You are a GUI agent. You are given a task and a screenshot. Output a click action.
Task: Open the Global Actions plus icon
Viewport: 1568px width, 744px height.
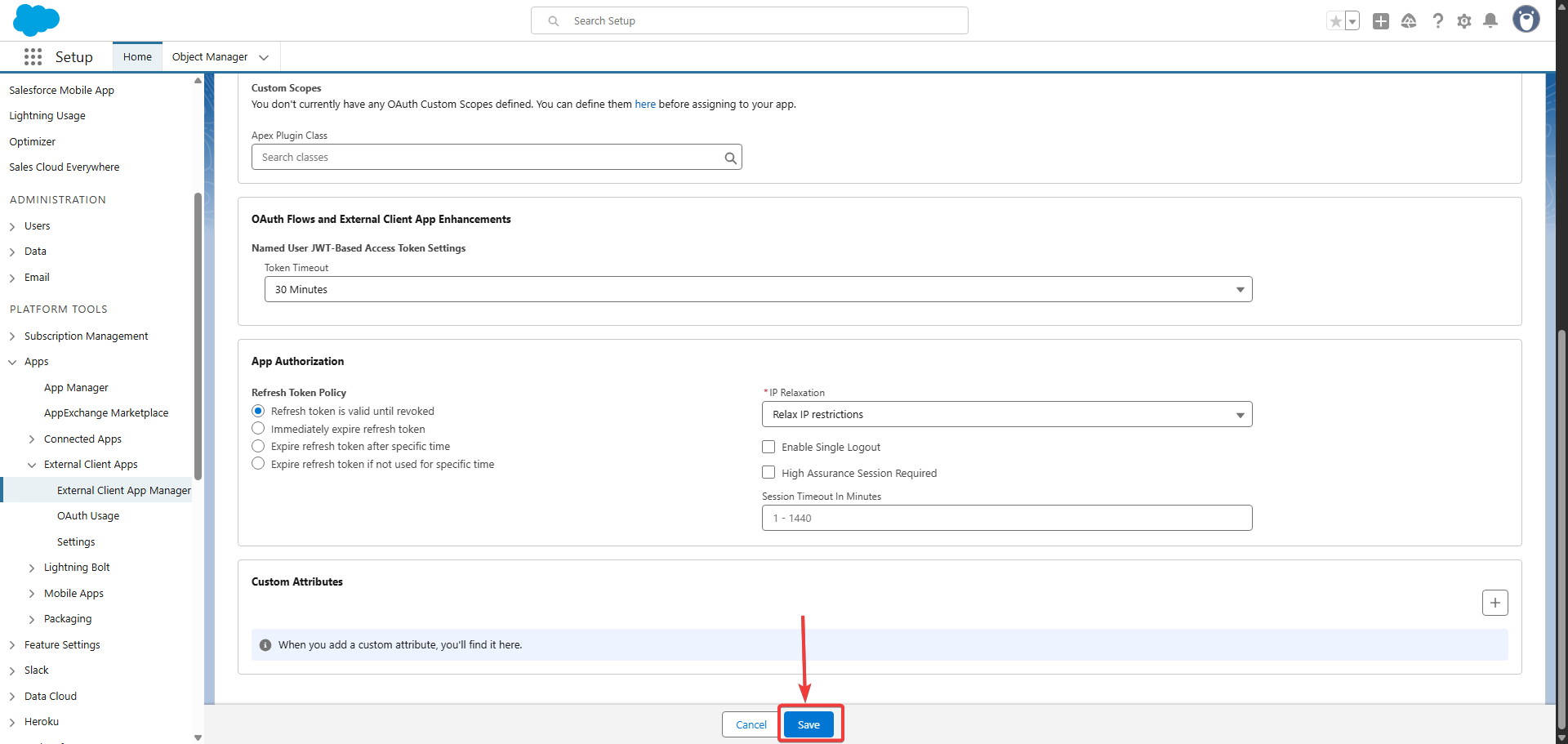coord(1381,21)
